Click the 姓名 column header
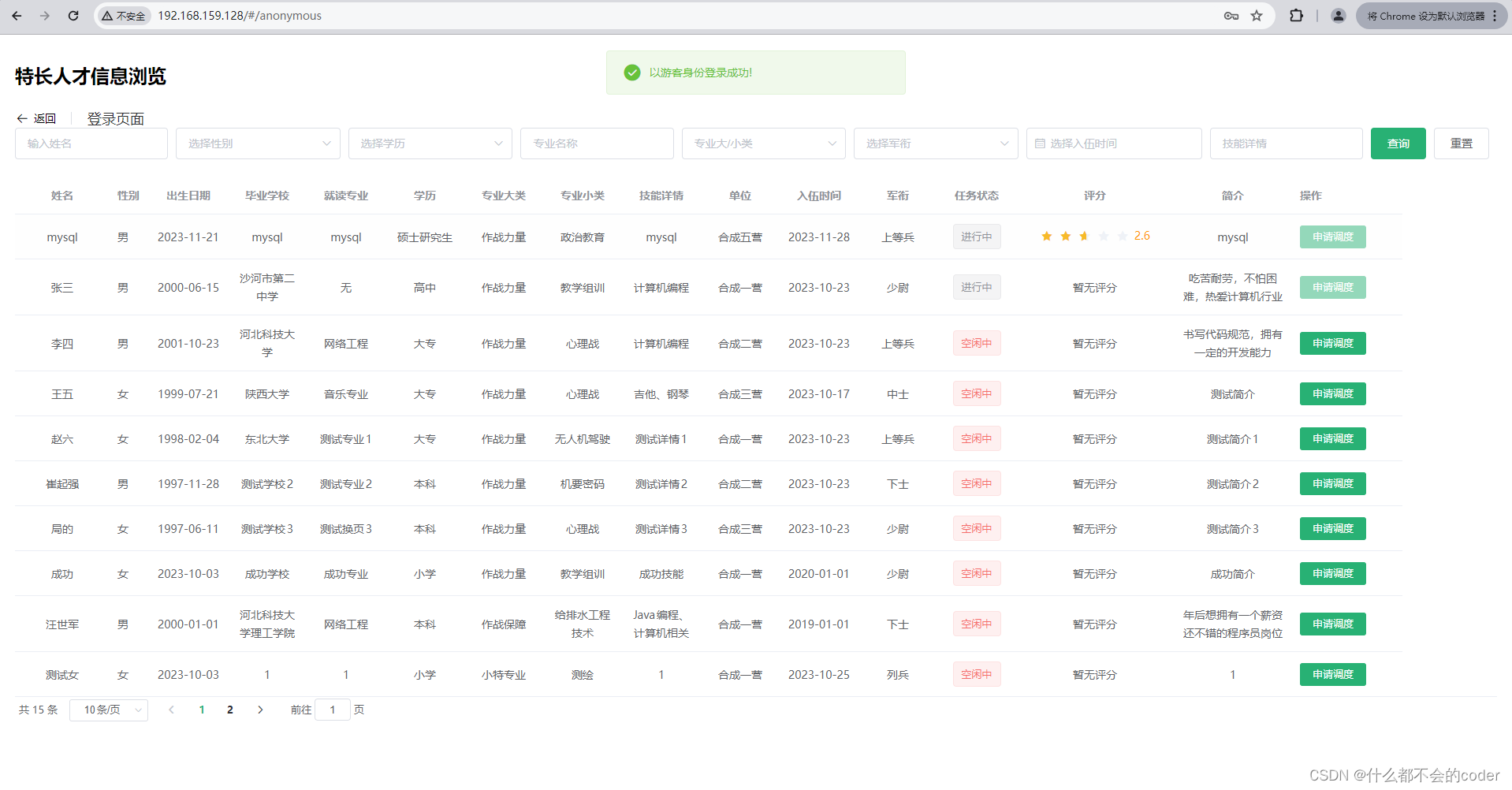 (x=62, y=196)
